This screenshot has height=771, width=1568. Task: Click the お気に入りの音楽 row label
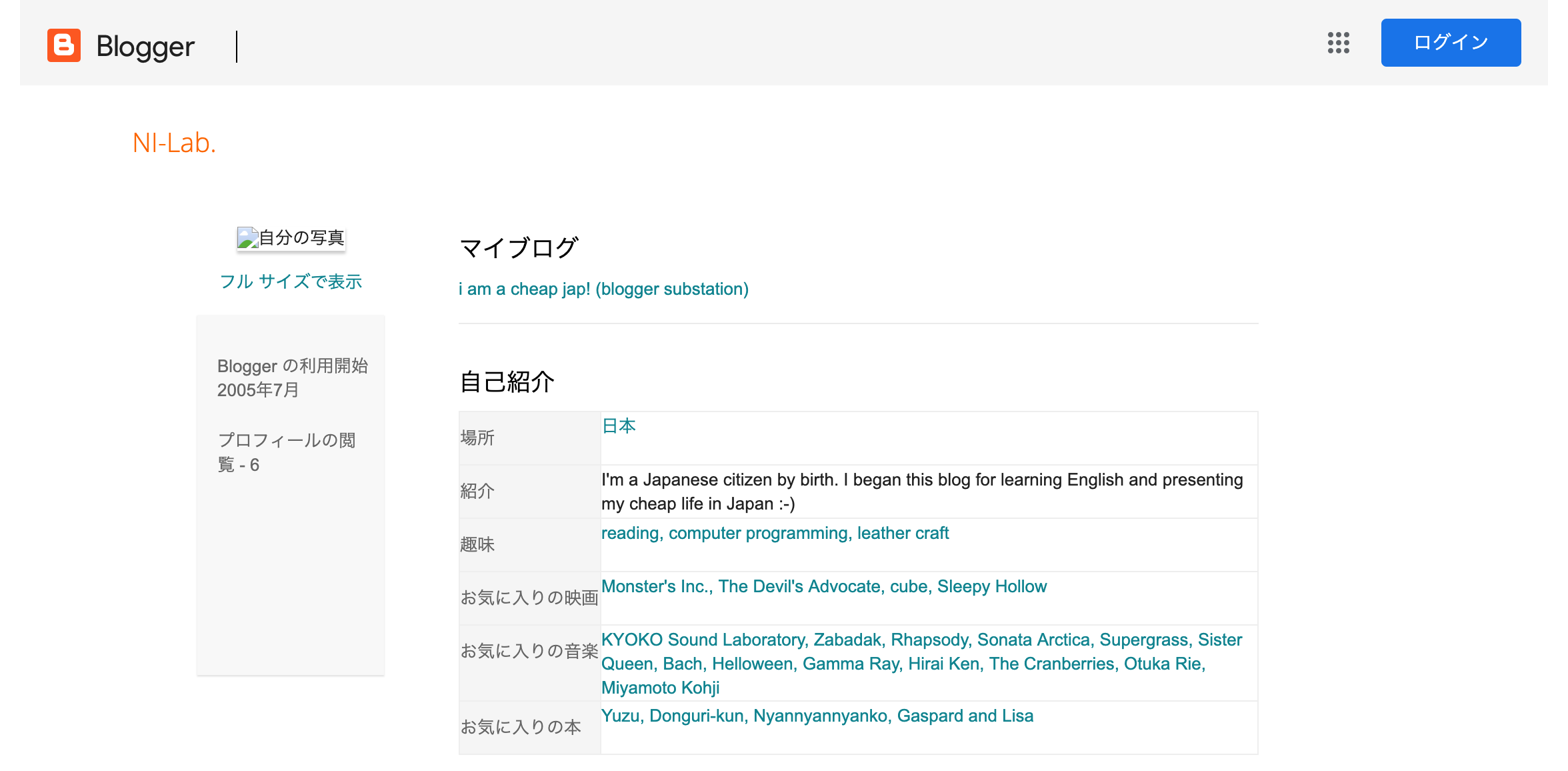[x=529, y=651]
